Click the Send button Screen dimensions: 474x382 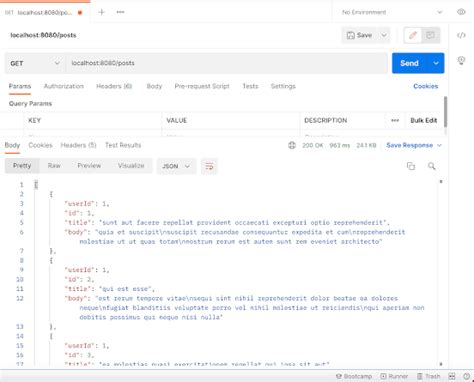409,63
